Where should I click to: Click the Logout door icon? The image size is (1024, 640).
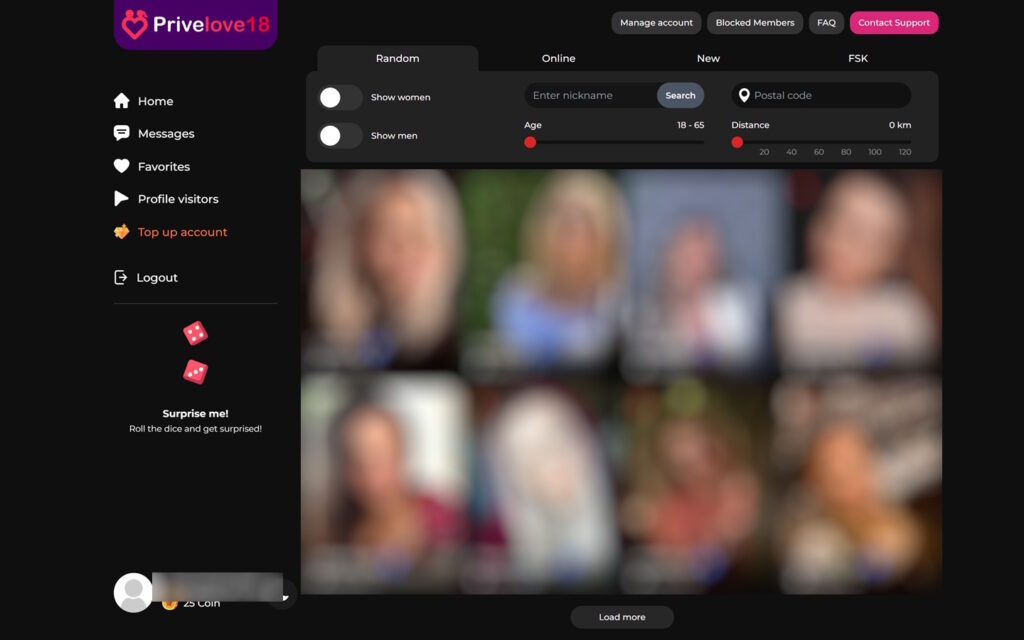tap(121, 277)
